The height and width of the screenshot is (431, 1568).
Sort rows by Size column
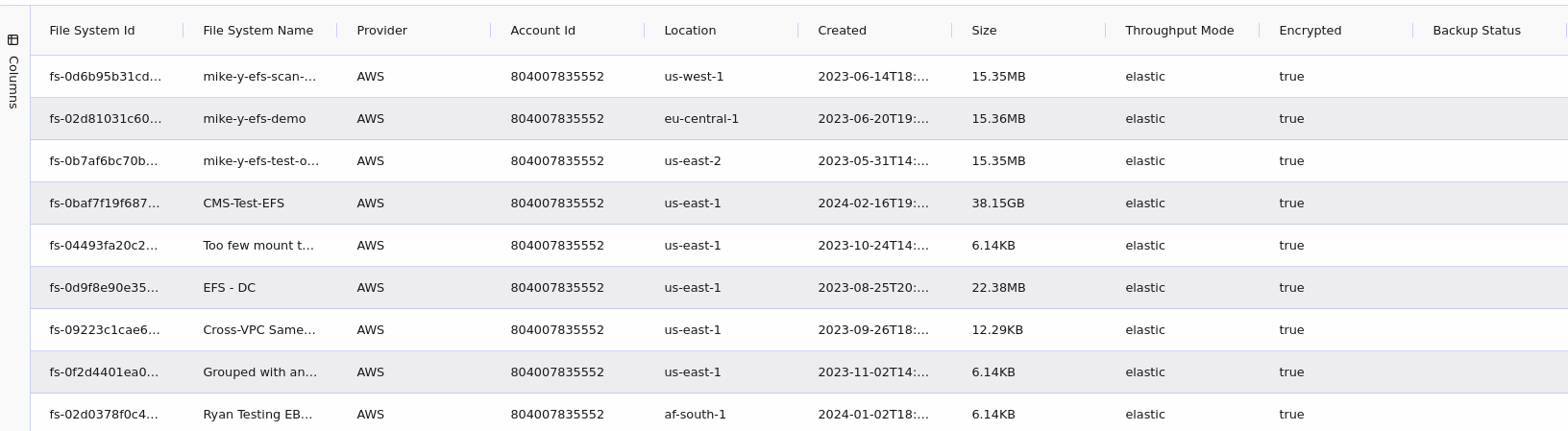pos(984,31)
